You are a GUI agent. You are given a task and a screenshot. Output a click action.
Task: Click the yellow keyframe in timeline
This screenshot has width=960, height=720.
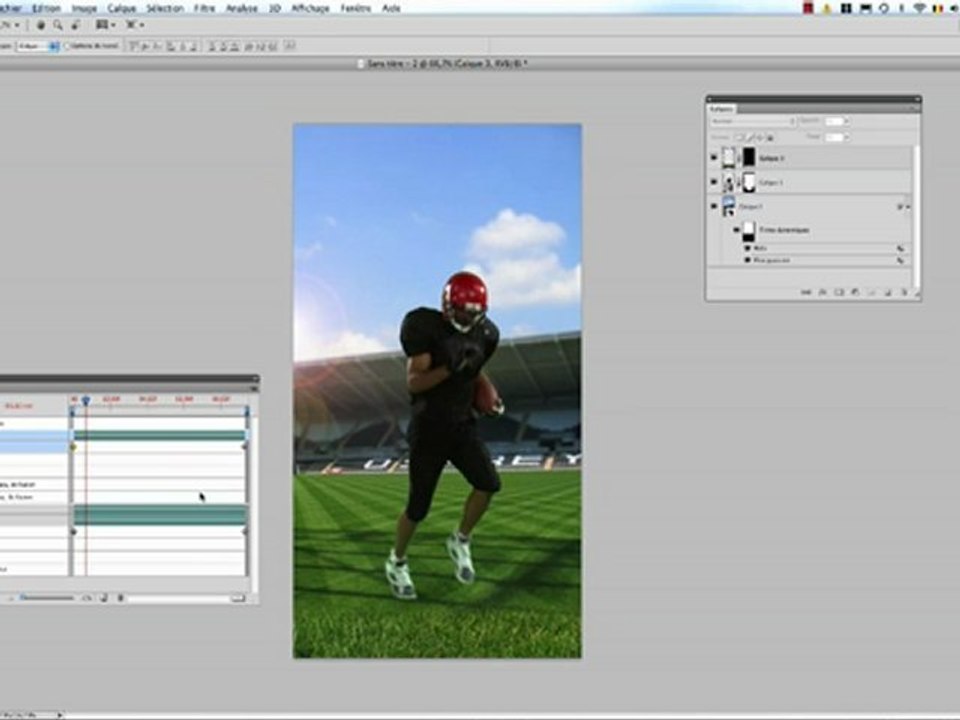[73, 448]
